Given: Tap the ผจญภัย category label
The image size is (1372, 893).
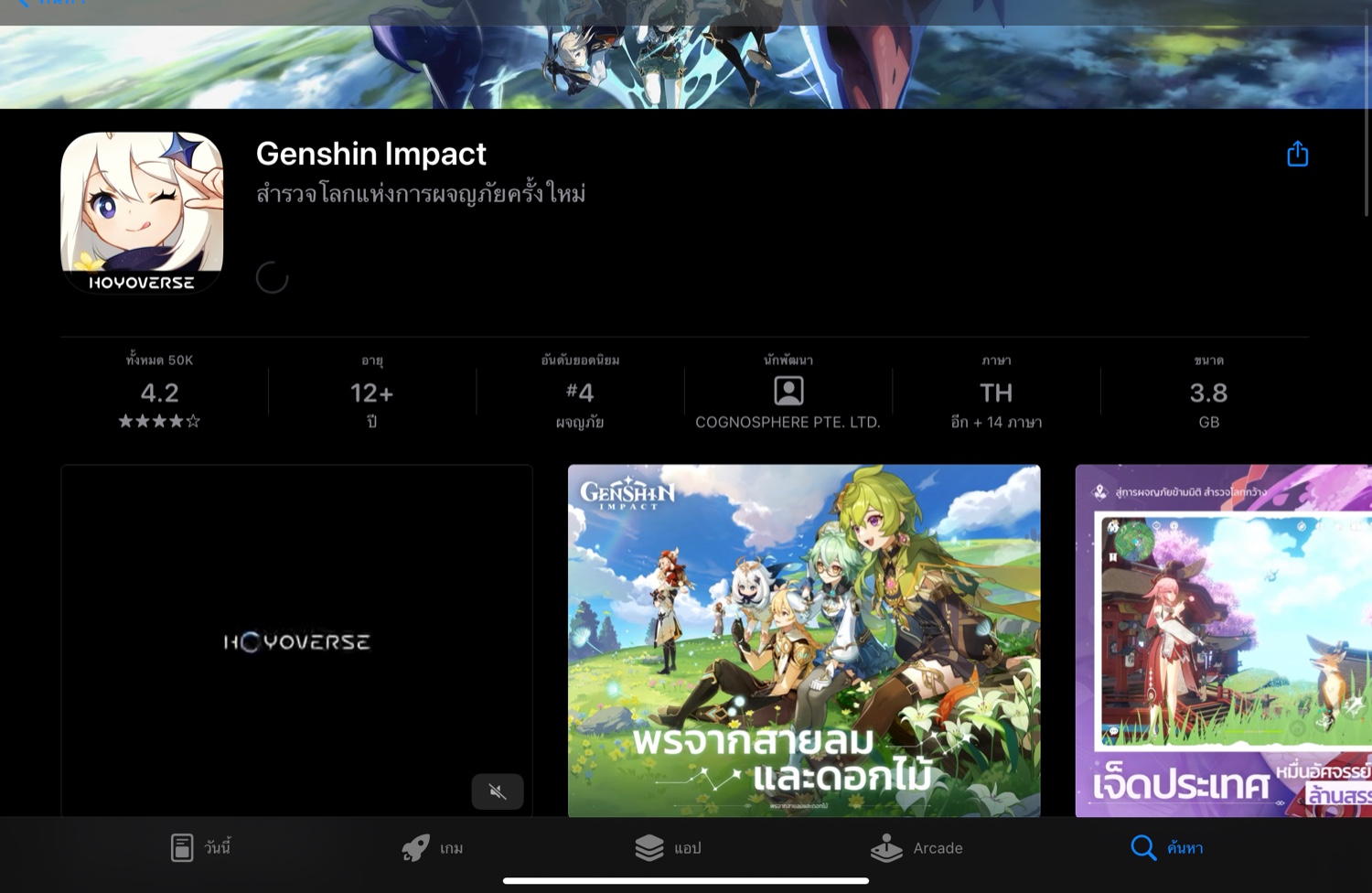Looking at the screenshot, I should pyautogui.click(x=580, y=423).
